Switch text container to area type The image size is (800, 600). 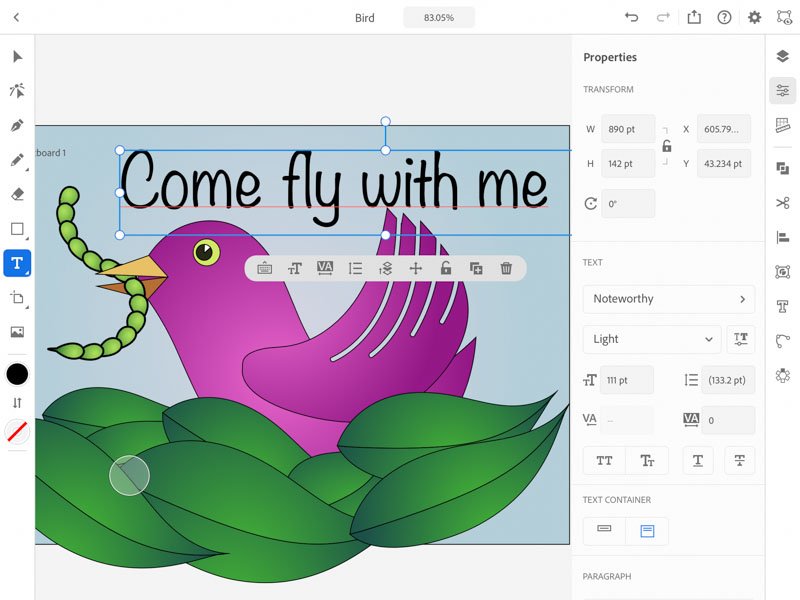(x=646, y=531)
